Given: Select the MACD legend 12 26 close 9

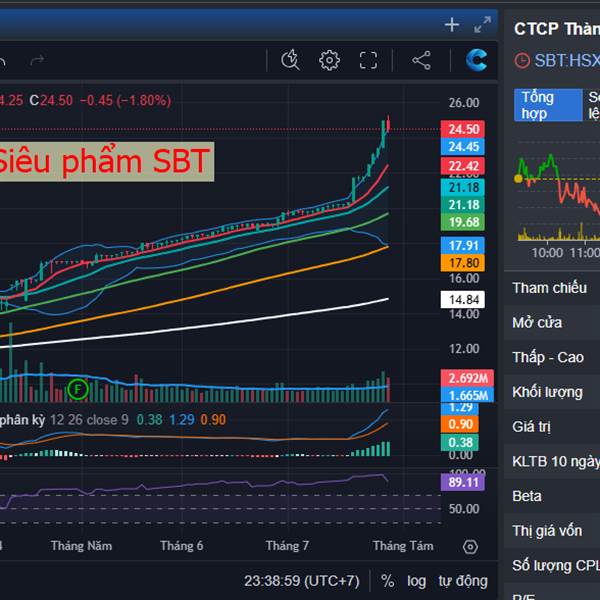Looking at the screenshot, I should point(89,420).
